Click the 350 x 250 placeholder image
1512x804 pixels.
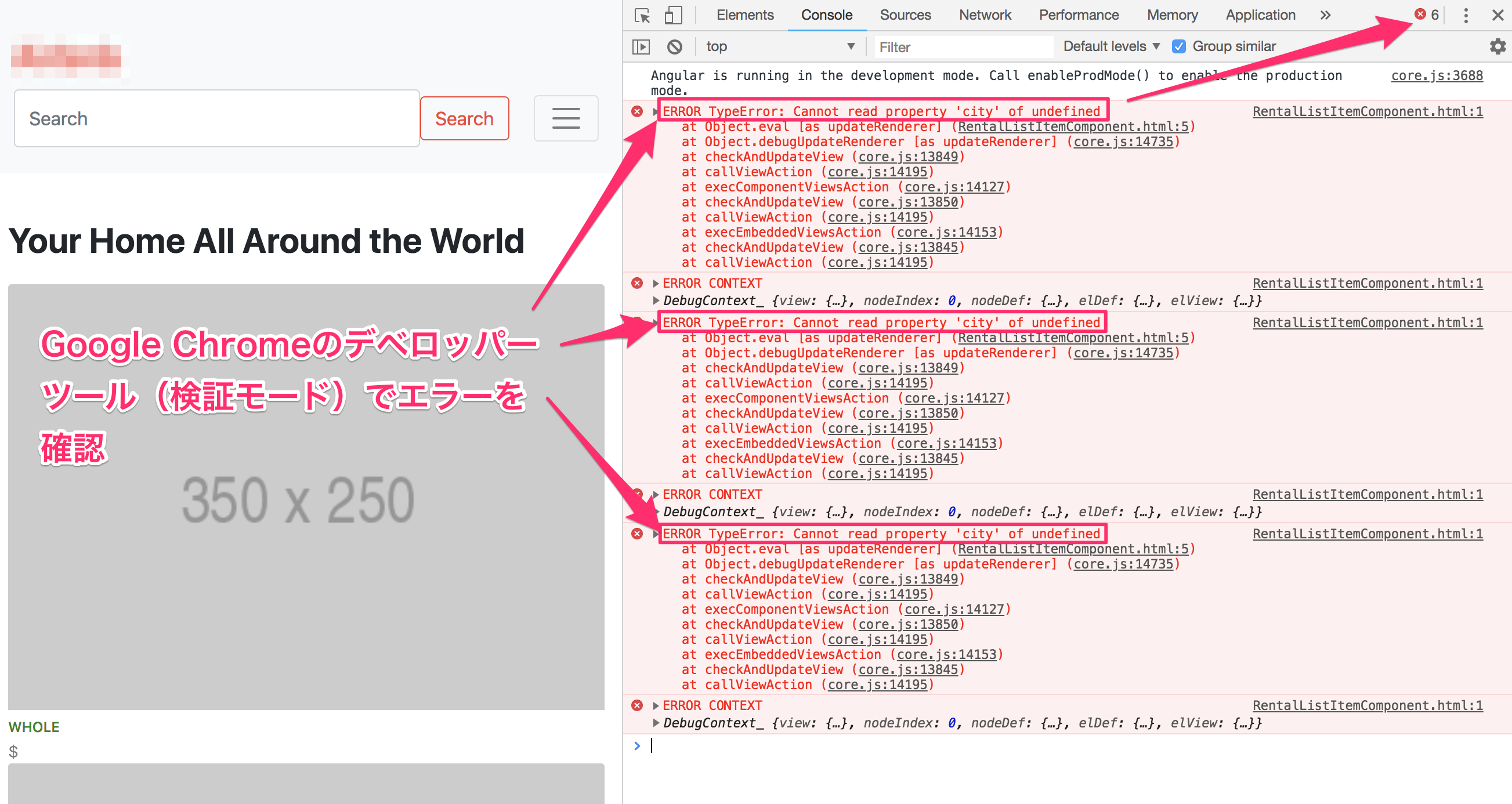(x=306, y=497)
